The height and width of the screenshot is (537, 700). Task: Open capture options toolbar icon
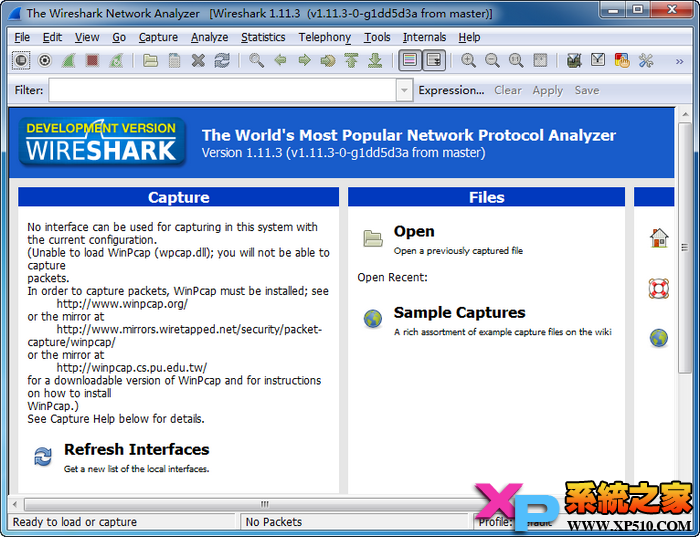tap(45, 60)
